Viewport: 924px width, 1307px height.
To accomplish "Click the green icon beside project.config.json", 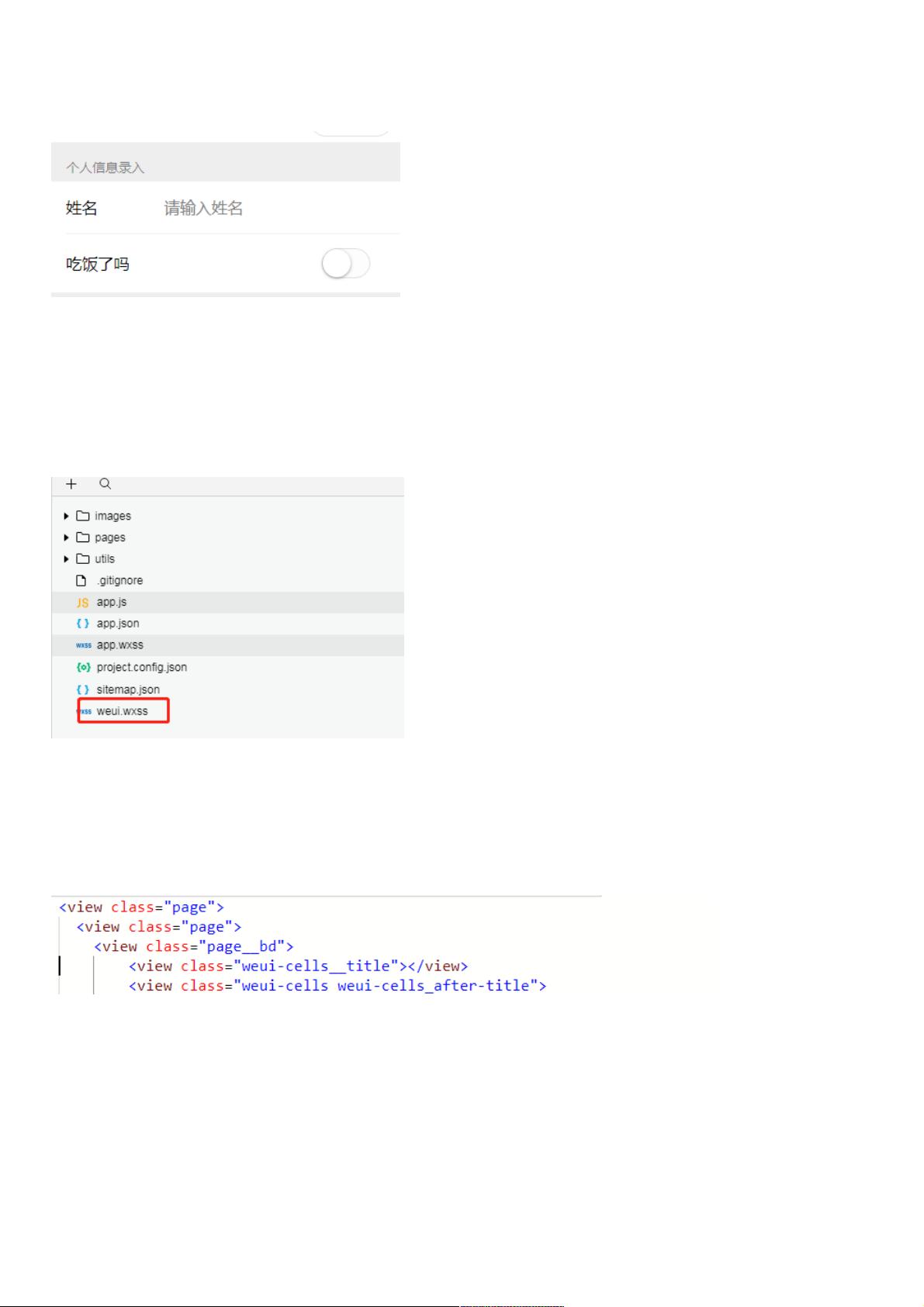I will point(83,667).
